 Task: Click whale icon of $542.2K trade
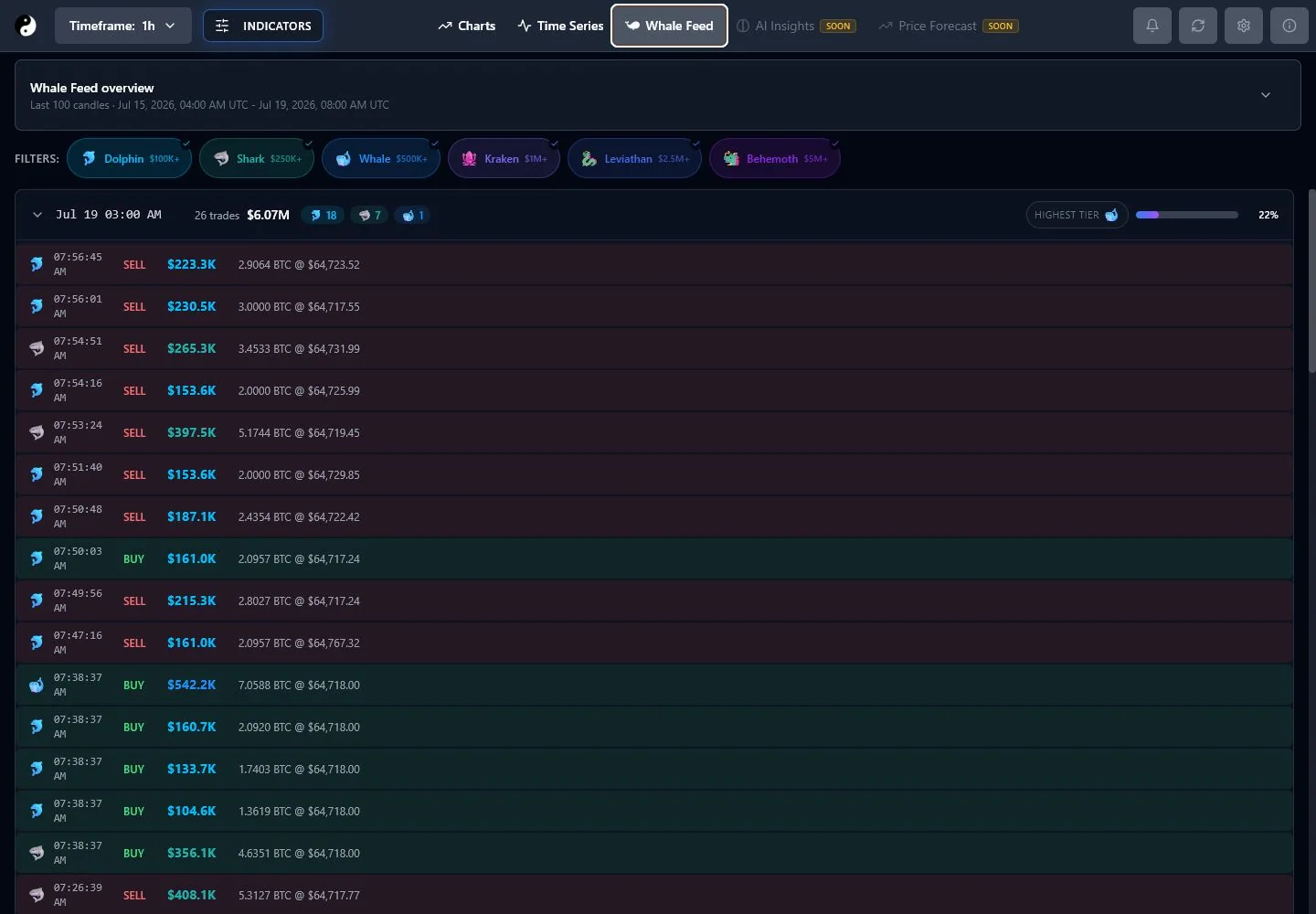(37, 685)
